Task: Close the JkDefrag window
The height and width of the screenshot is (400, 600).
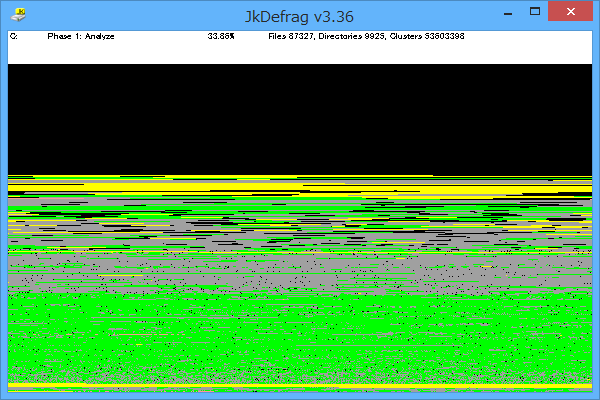Action: point(571,11)
